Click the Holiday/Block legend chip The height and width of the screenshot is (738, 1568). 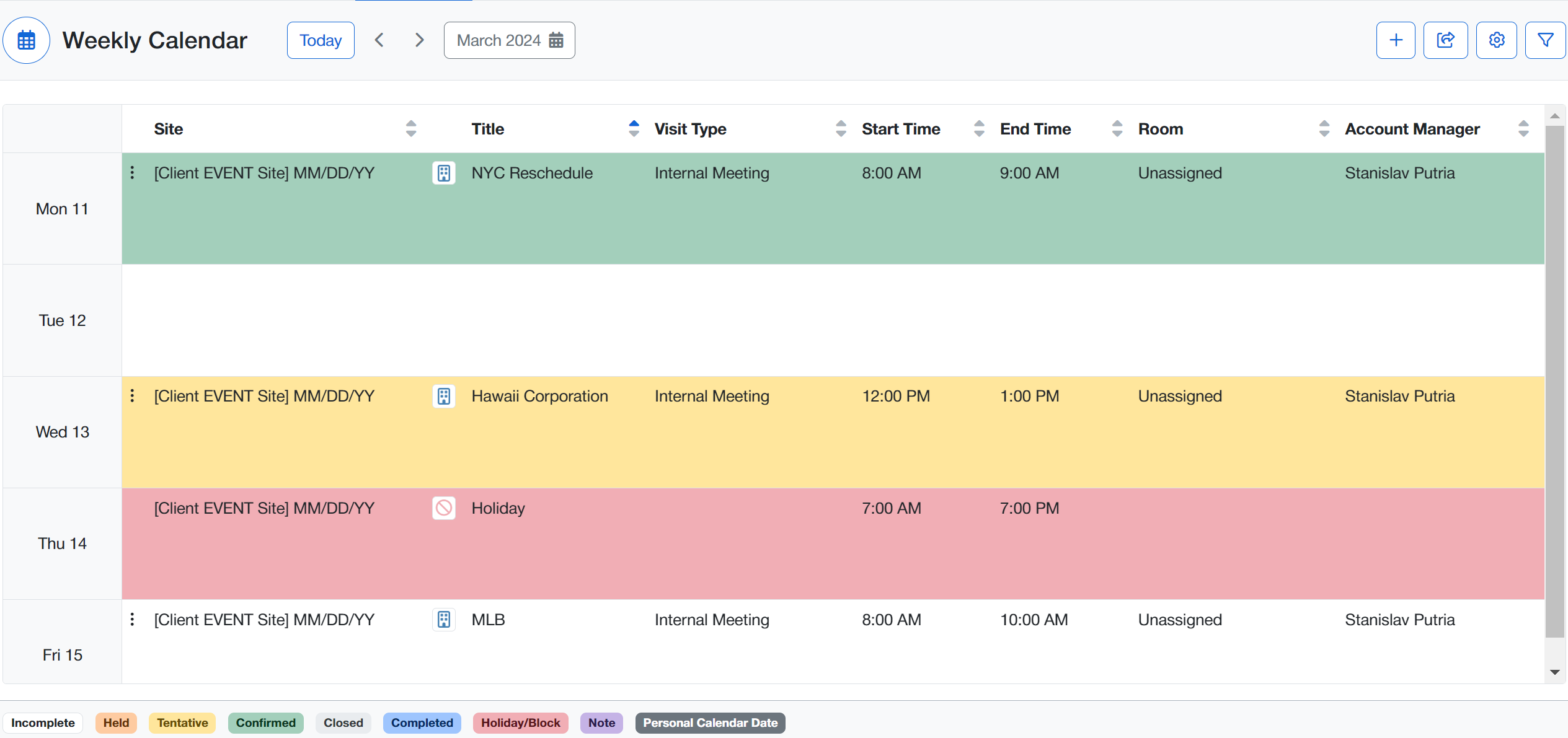click(x=520, y=723)
